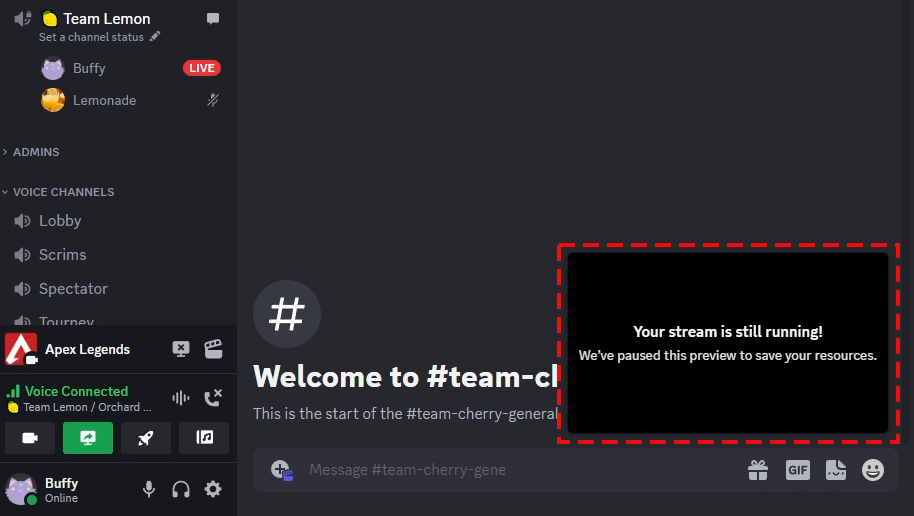914x516 pixels.
Task: Toggle the green screen share button
Action: click(x=88, y=438)
